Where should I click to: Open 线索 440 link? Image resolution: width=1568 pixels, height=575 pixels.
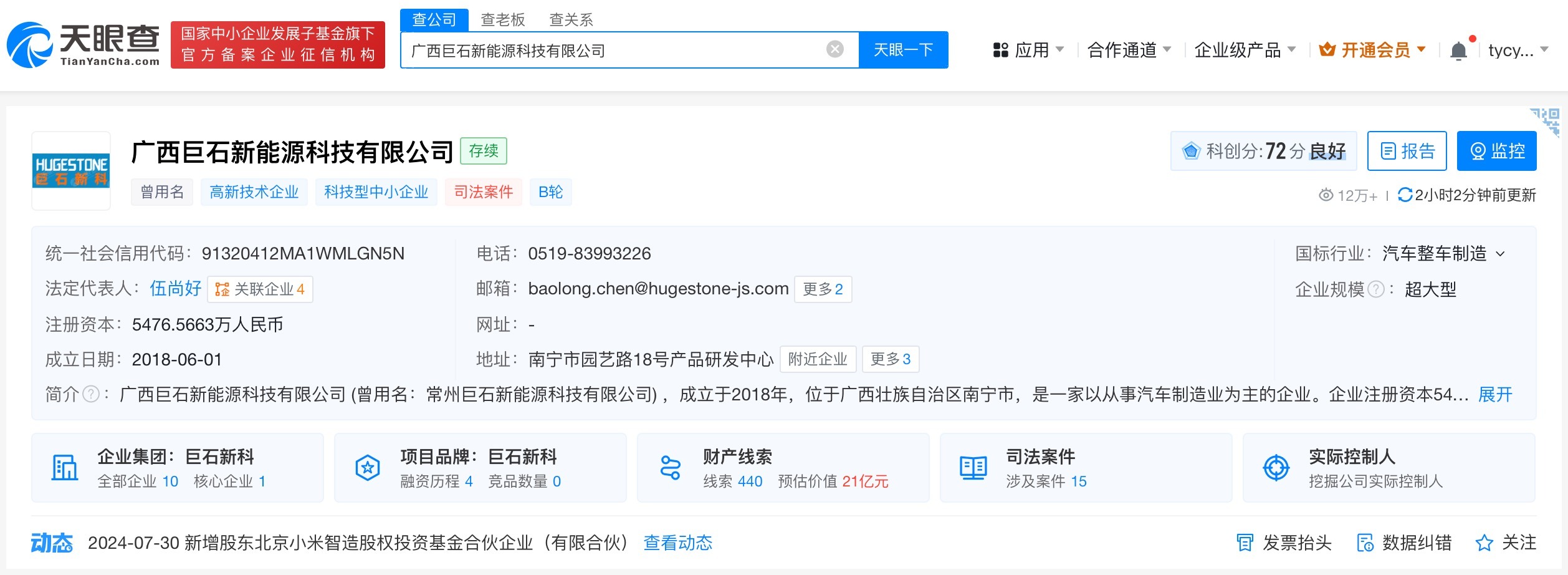[733, 481]
